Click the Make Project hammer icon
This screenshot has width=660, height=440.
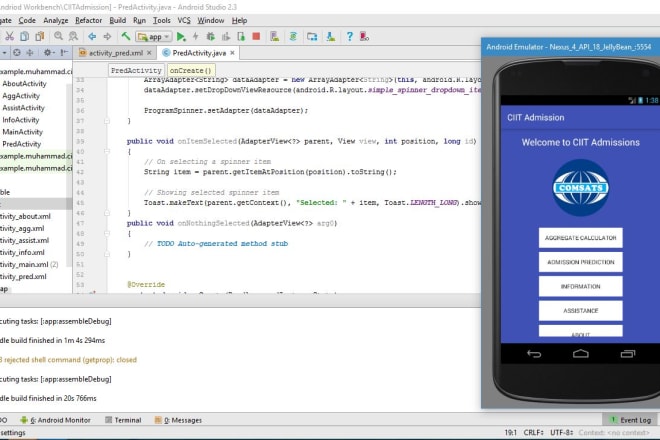pyautogui.click(x=125, y=37)
